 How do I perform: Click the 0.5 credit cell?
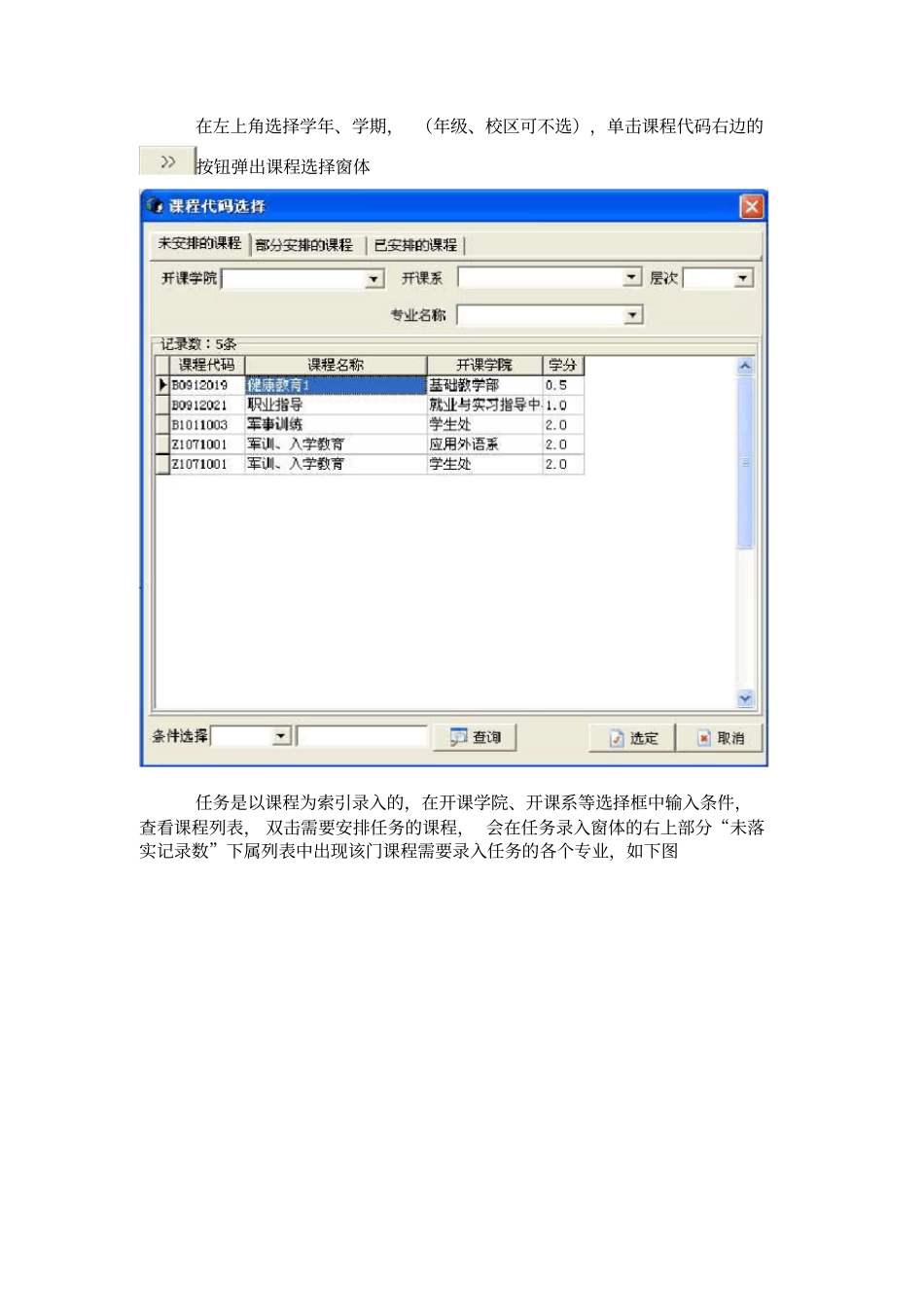click(562, 385)
